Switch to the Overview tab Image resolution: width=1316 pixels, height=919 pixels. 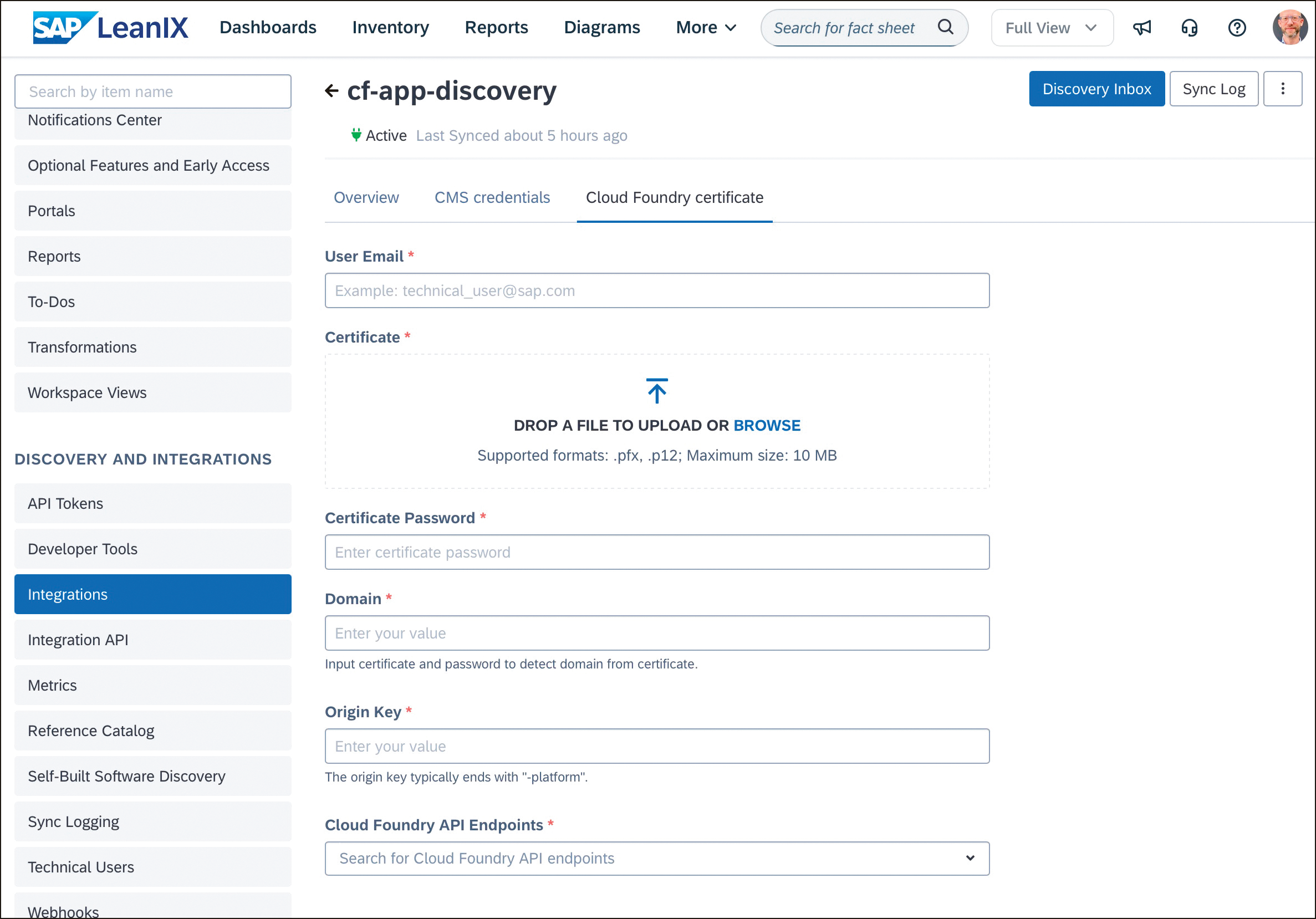point(366,198)
